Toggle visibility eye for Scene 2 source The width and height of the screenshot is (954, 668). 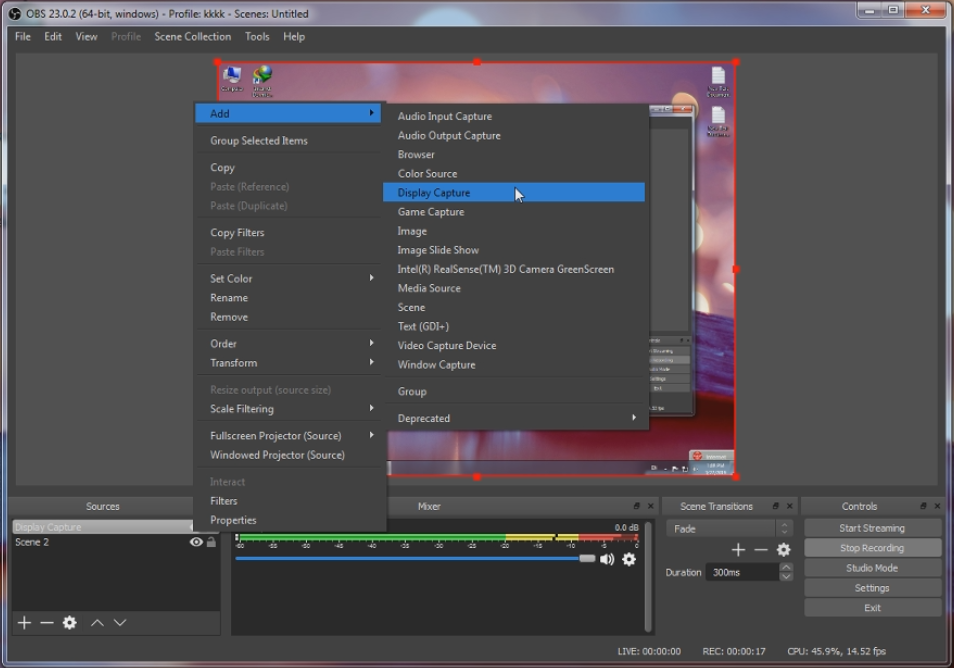coord(196,541)
